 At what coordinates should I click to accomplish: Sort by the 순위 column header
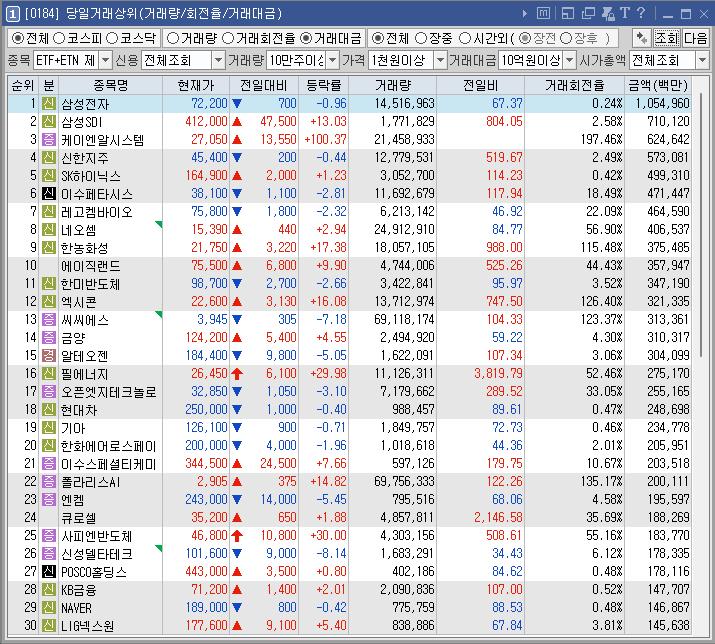23,85
